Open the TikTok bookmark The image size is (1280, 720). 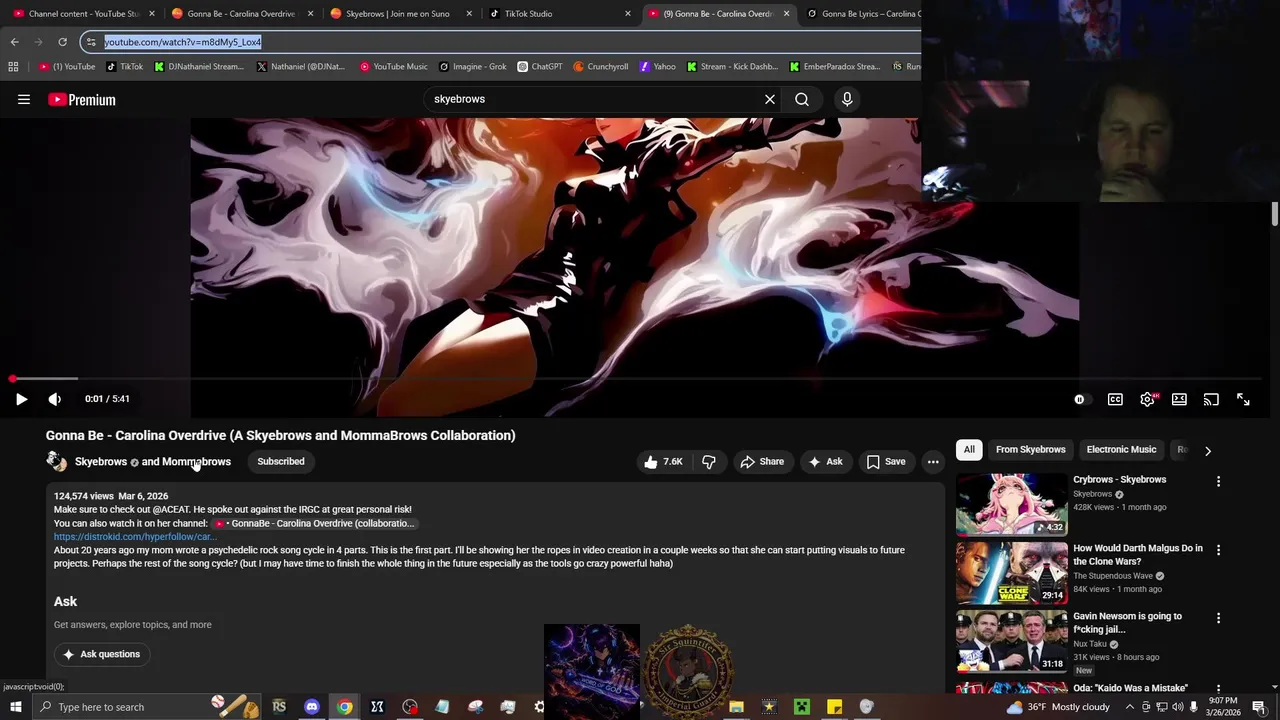pos(125,67)
